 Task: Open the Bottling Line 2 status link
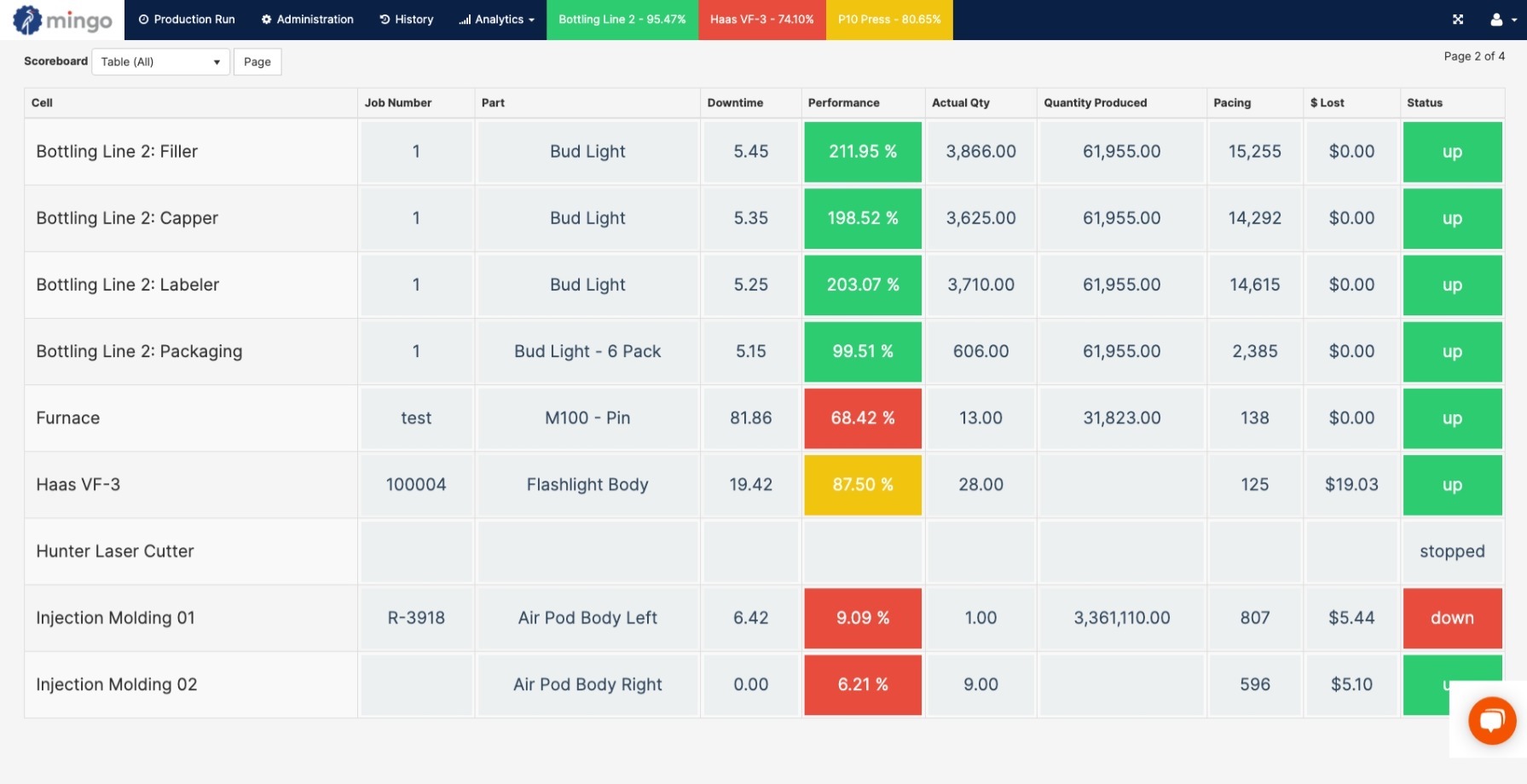tap(622, 19)
